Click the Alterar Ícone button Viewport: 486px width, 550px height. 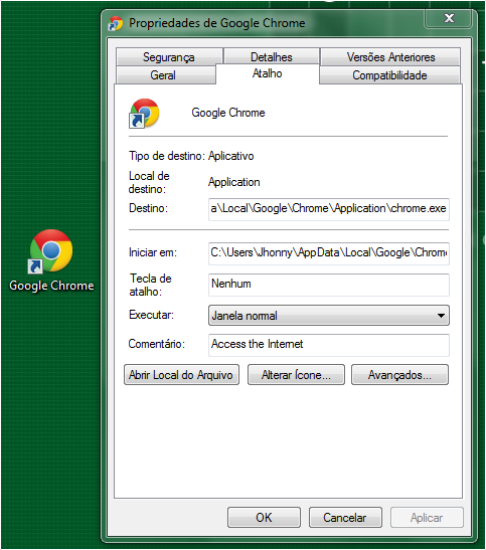point(296,375)
